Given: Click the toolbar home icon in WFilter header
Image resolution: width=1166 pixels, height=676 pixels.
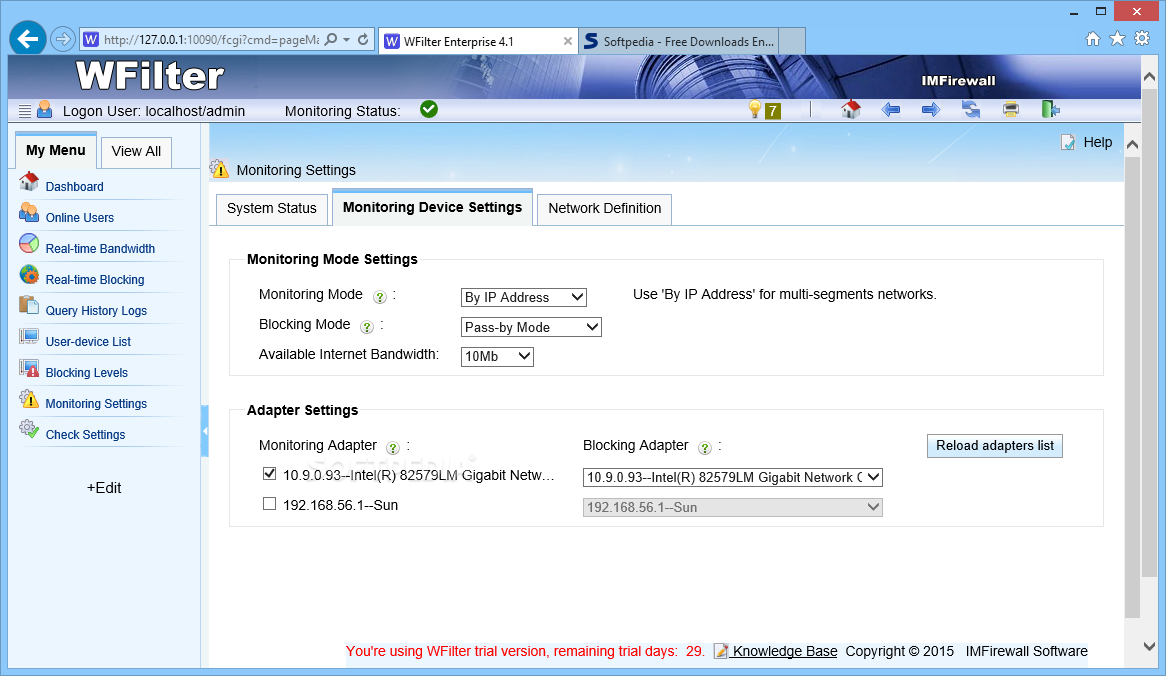Looking at the screenshot, I should pos(851,110).
